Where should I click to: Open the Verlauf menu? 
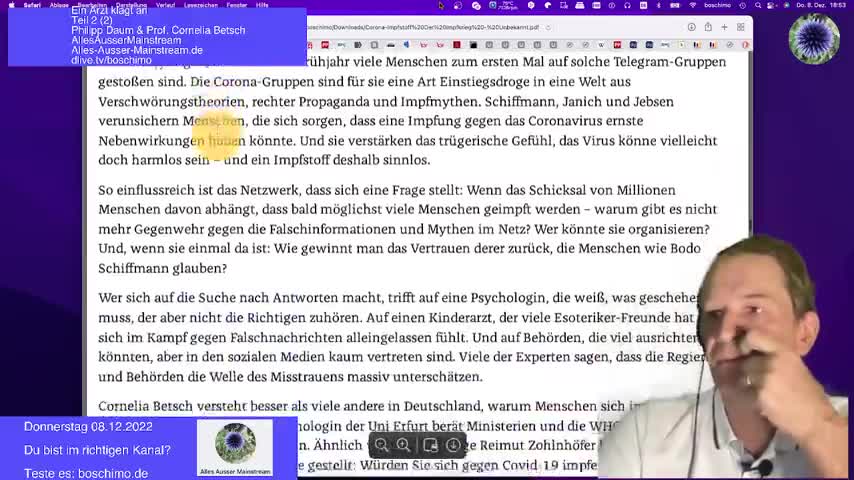pyautogui.click(x=166, y=5)
